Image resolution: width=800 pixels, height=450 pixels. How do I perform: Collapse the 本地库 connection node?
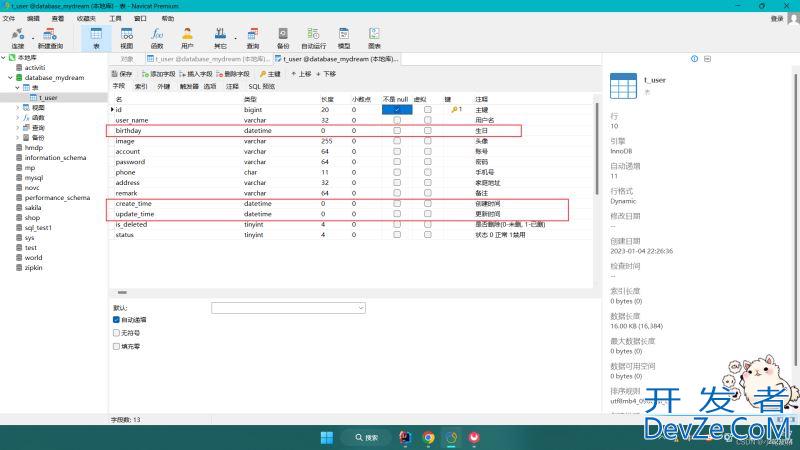pyautogui.click(x=3, y=58)
